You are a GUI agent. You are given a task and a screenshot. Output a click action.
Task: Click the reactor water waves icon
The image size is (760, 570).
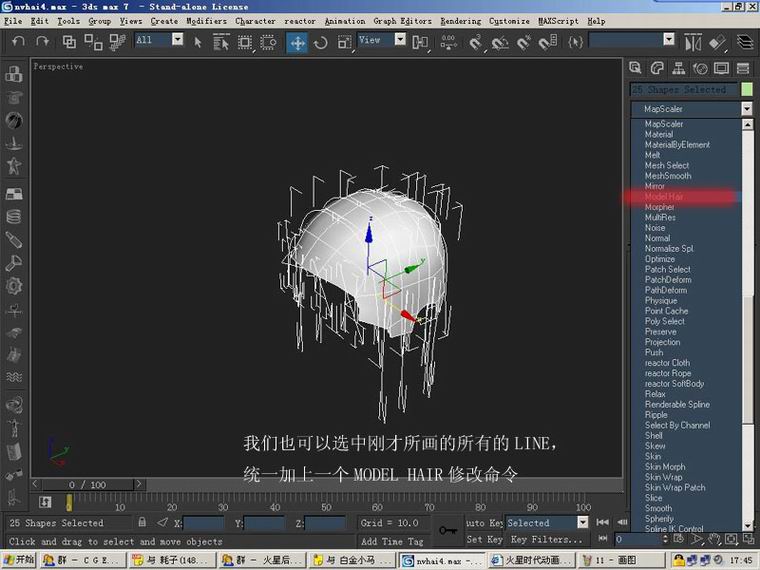click(14, 377)
